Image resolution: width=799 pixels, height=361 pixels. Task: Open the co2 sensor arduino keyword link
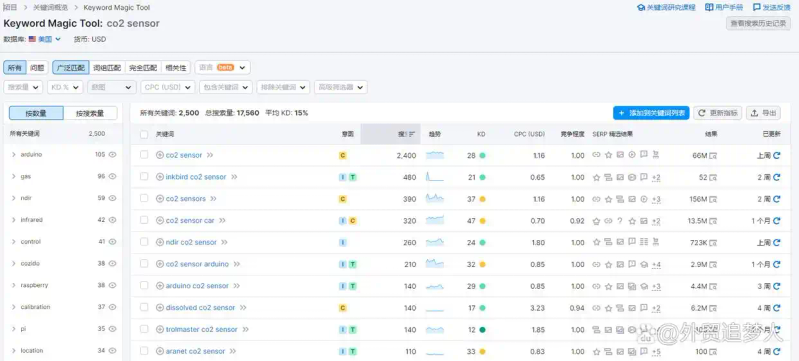pyautogui.click(x=197, y=264)
